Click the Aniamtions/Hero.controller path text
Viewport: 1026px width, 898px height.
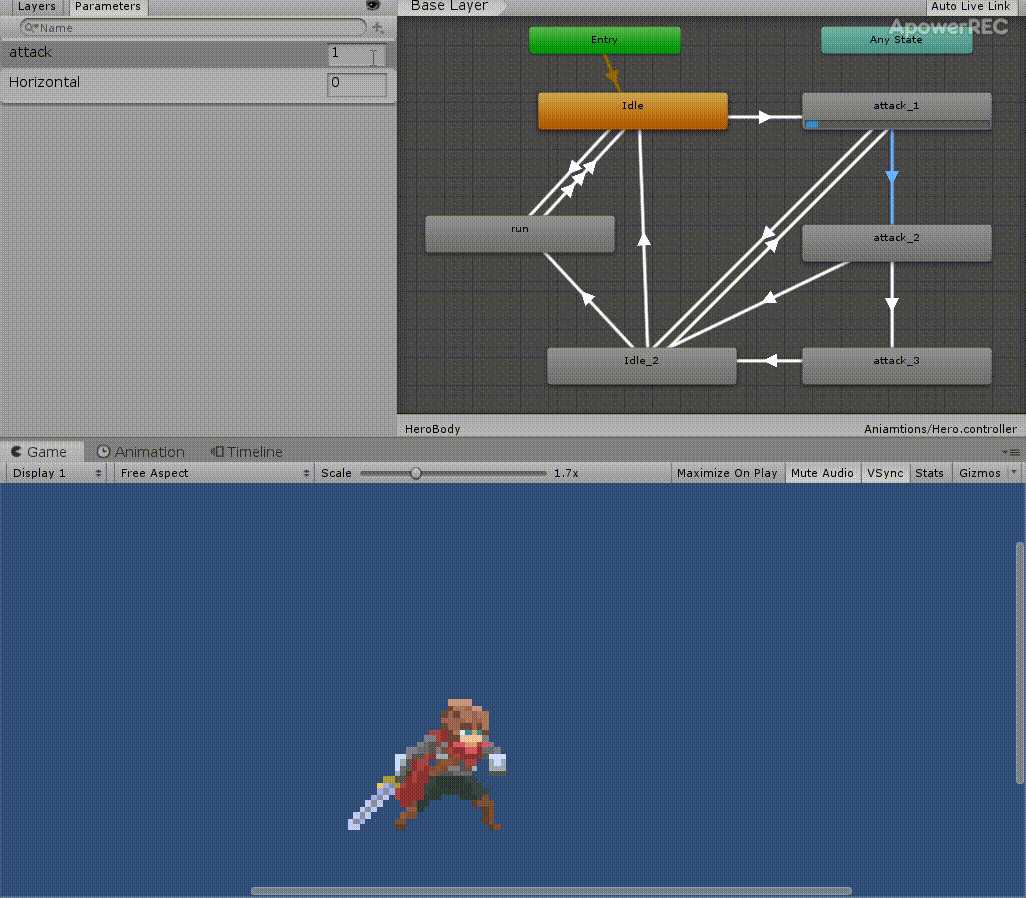pos(940,429)
